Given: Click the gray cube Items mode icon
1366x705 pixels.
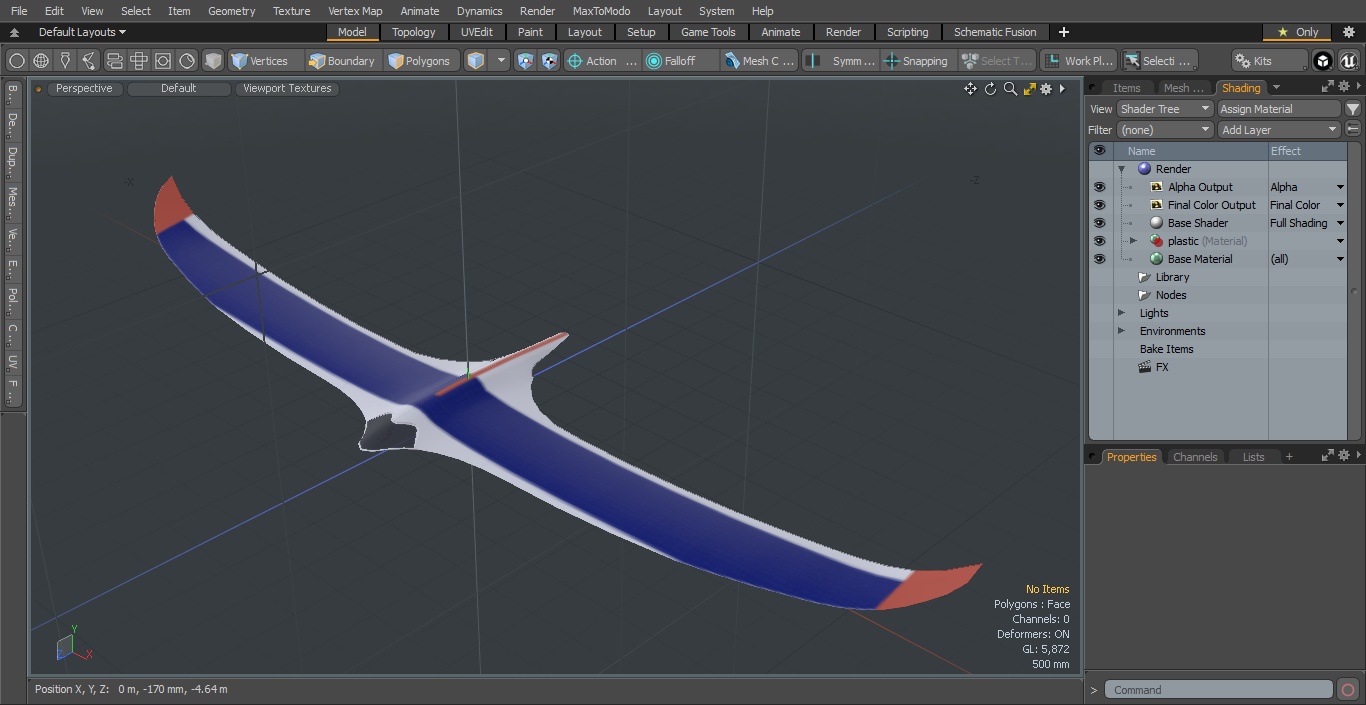Looking at the screenshot, I should click(213, 61).
